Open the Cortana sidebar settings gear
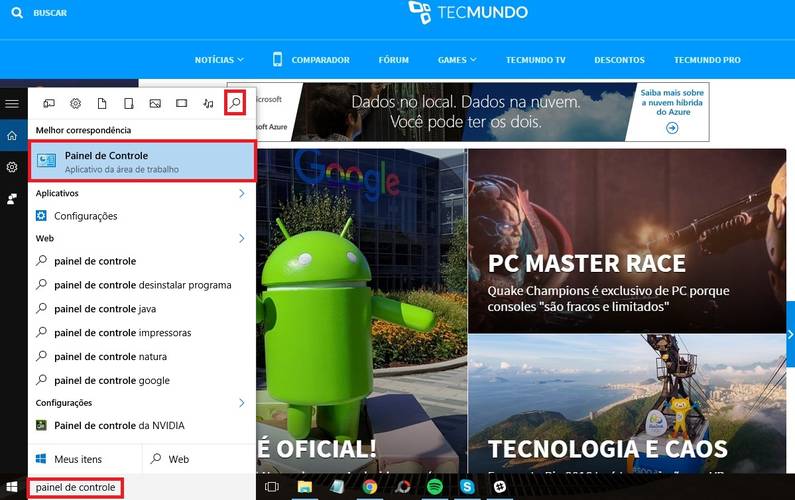 coord(12,167)
